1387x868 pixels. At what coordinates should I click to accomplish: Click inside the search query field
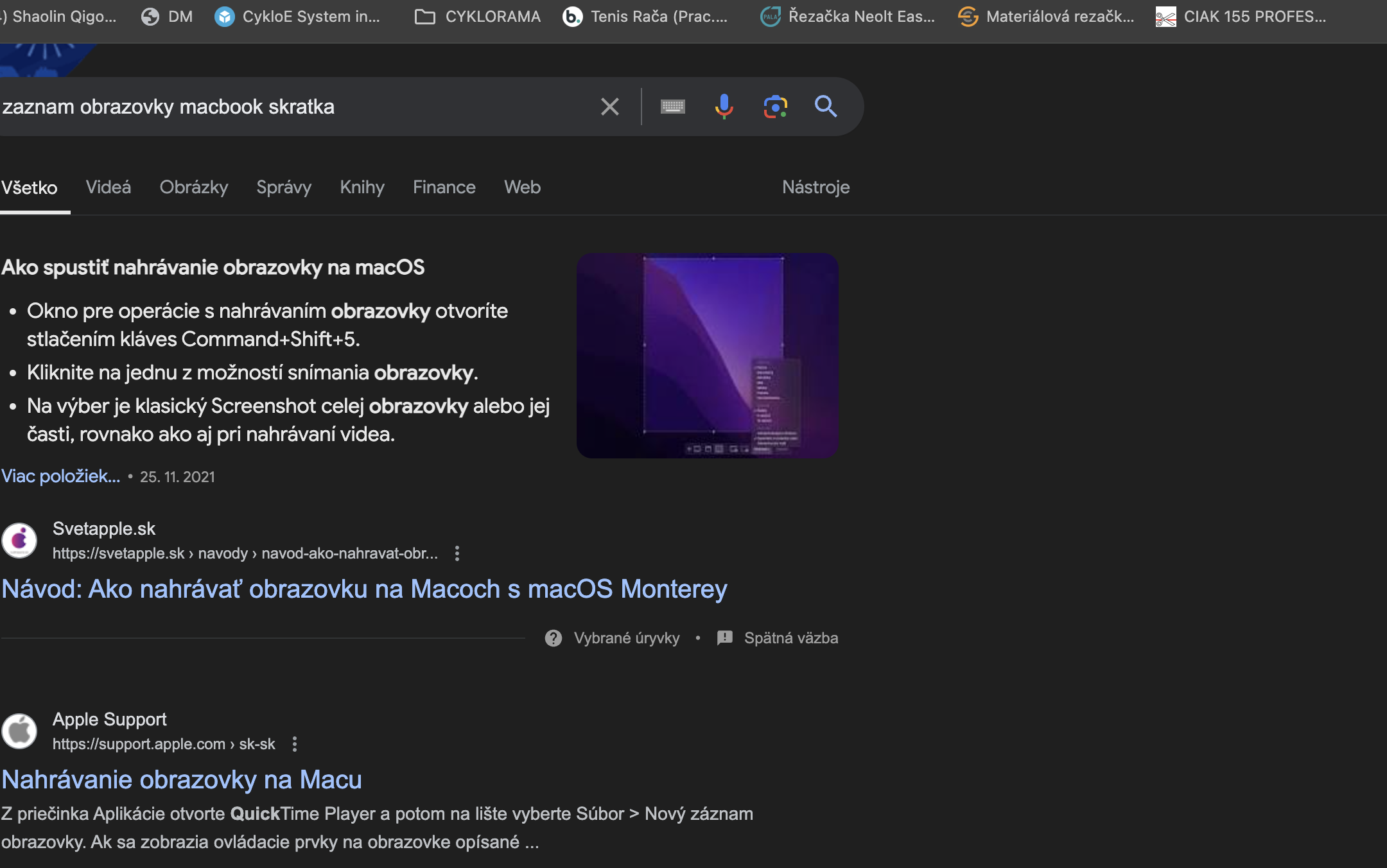click(x=289, y=107)
